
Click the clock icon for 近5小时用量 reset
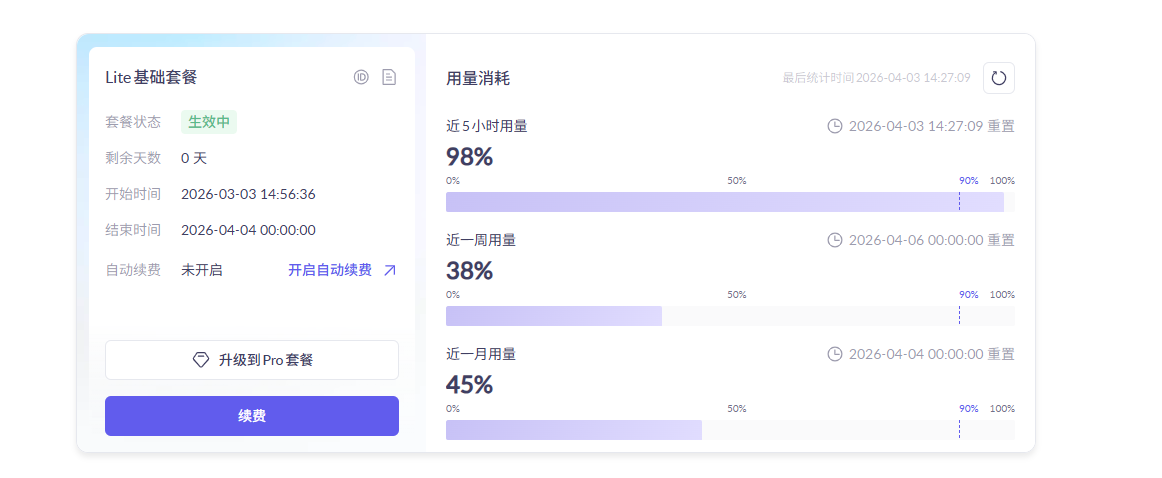835,126
